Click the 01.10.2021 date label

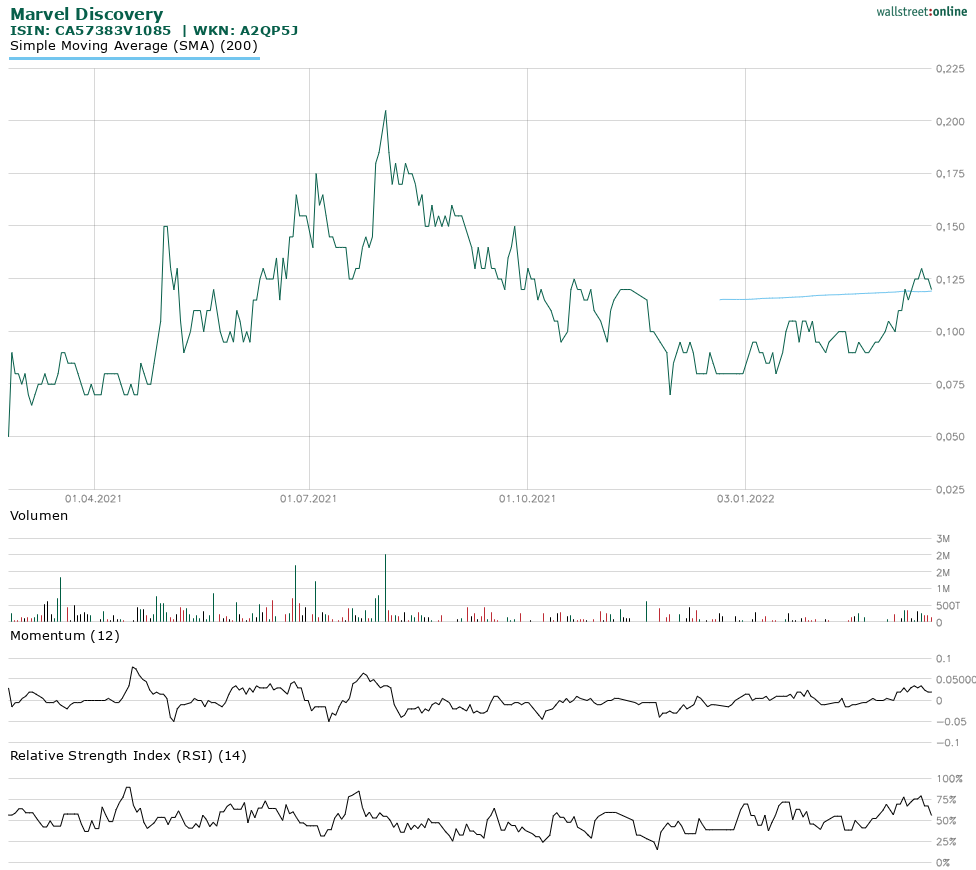[527, 498]
